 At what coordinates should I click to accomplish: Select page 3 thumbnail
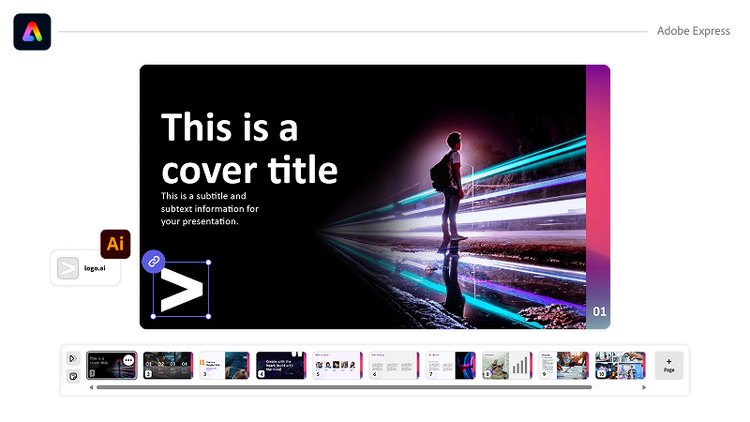[224, 365]
